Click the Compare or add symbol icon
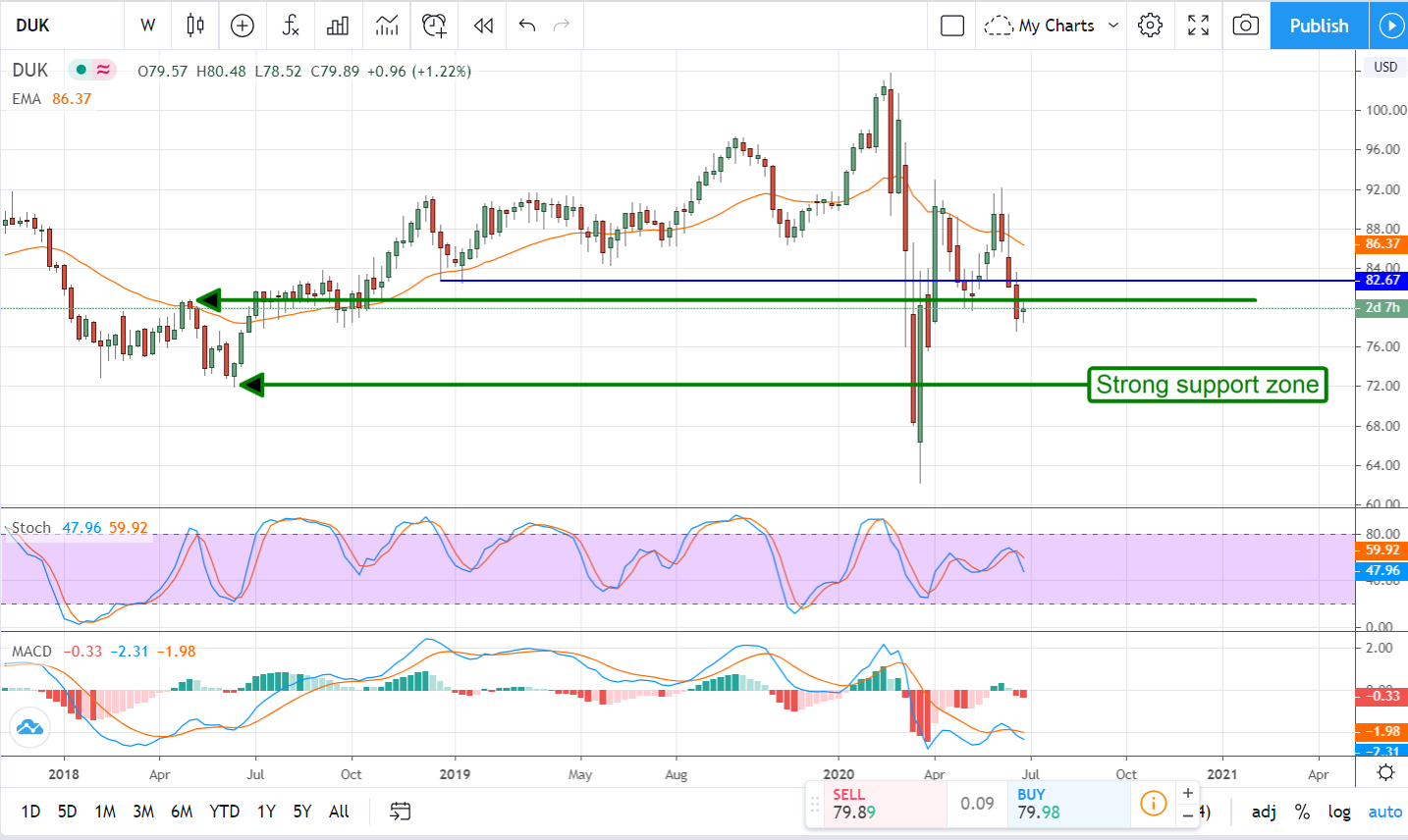The width and height of the screenshot is (1408, 840). (243, 26)
